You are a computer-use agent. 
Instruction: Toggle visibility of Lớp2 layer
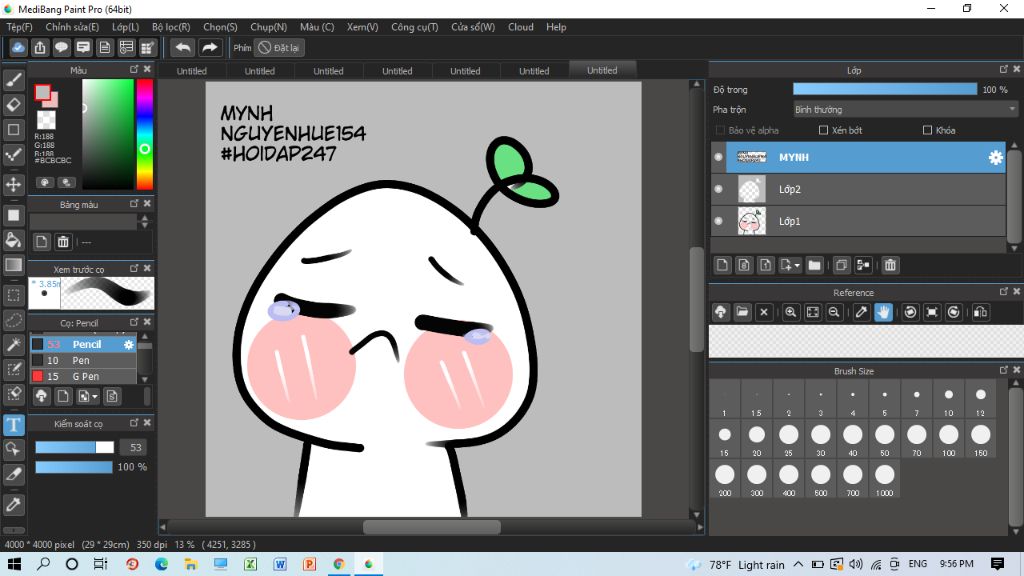tap(718, 189)
